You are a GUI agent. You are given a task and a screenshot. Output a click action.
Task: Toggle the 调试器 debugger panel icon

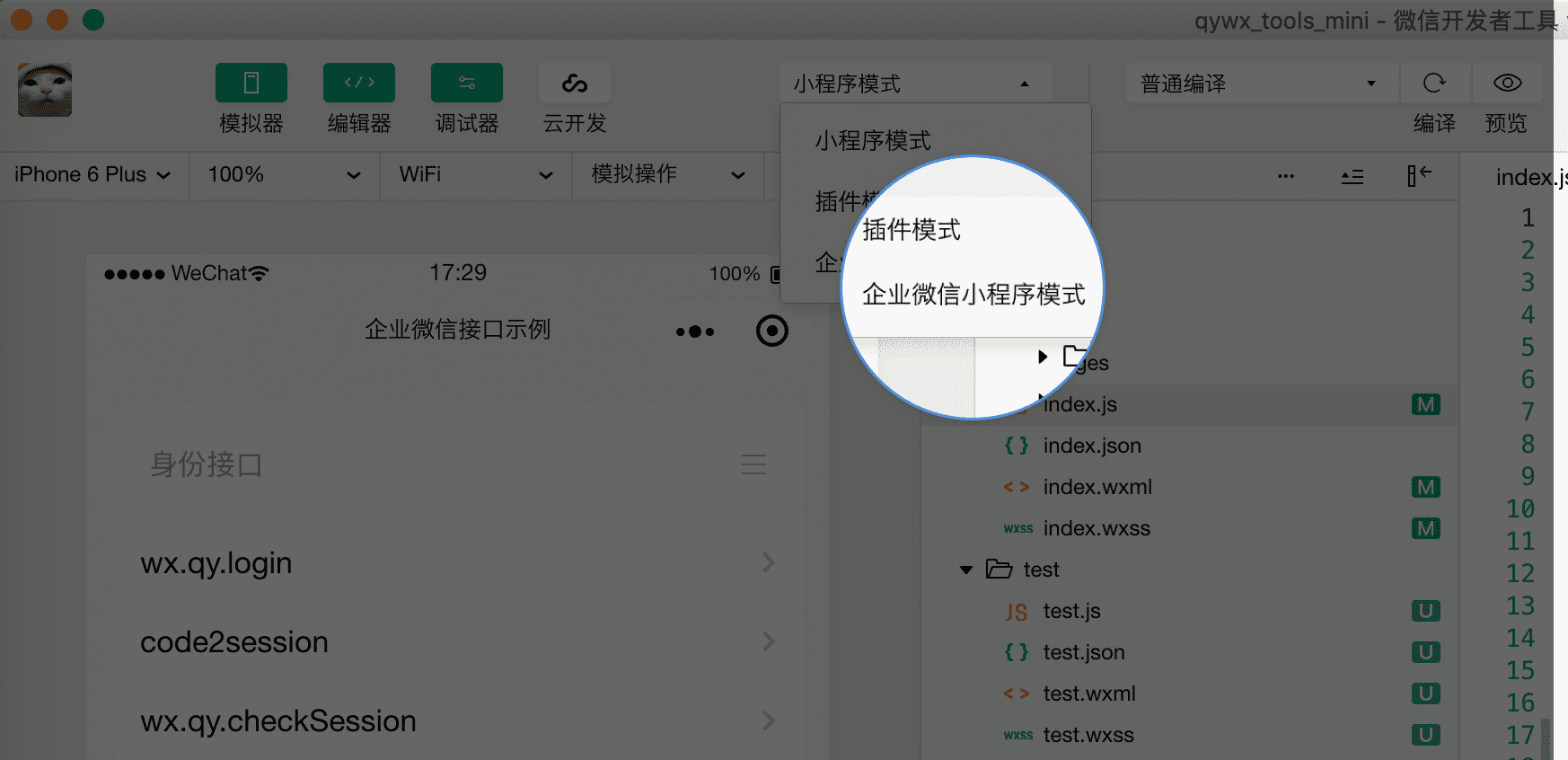(467, 83)
